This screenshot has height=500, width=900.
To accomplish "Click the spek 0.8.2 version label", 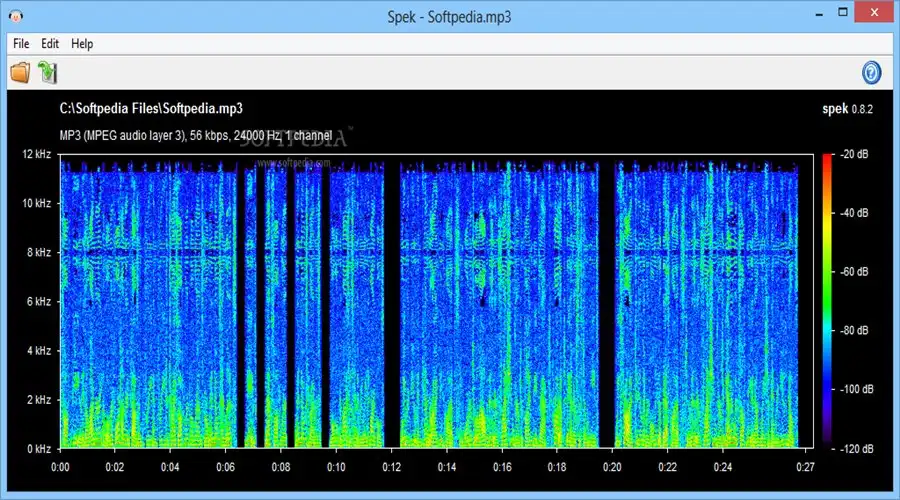I will pos(850,109).
